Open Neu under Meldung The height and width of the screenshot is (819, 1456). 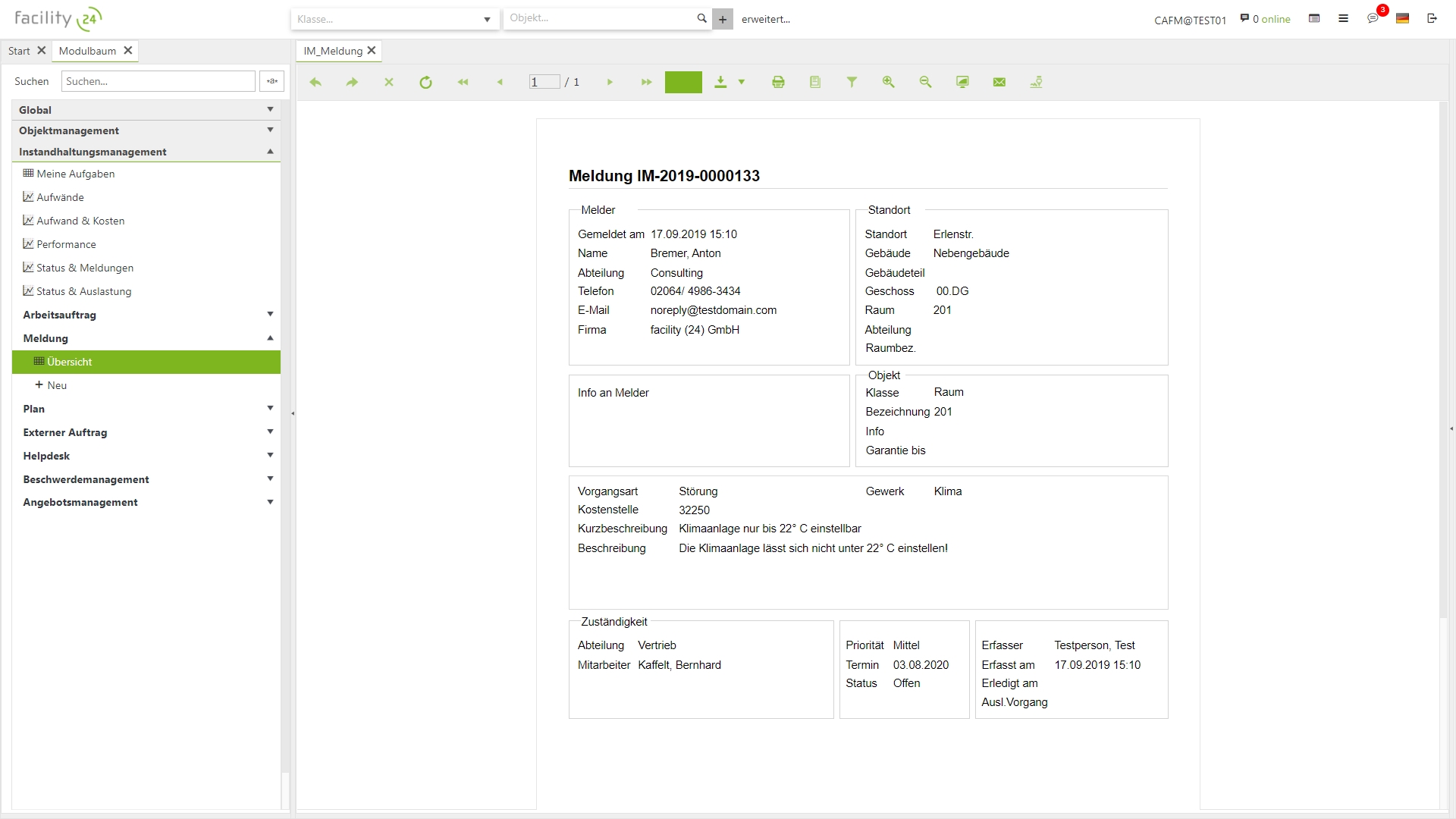coord(57,385)
